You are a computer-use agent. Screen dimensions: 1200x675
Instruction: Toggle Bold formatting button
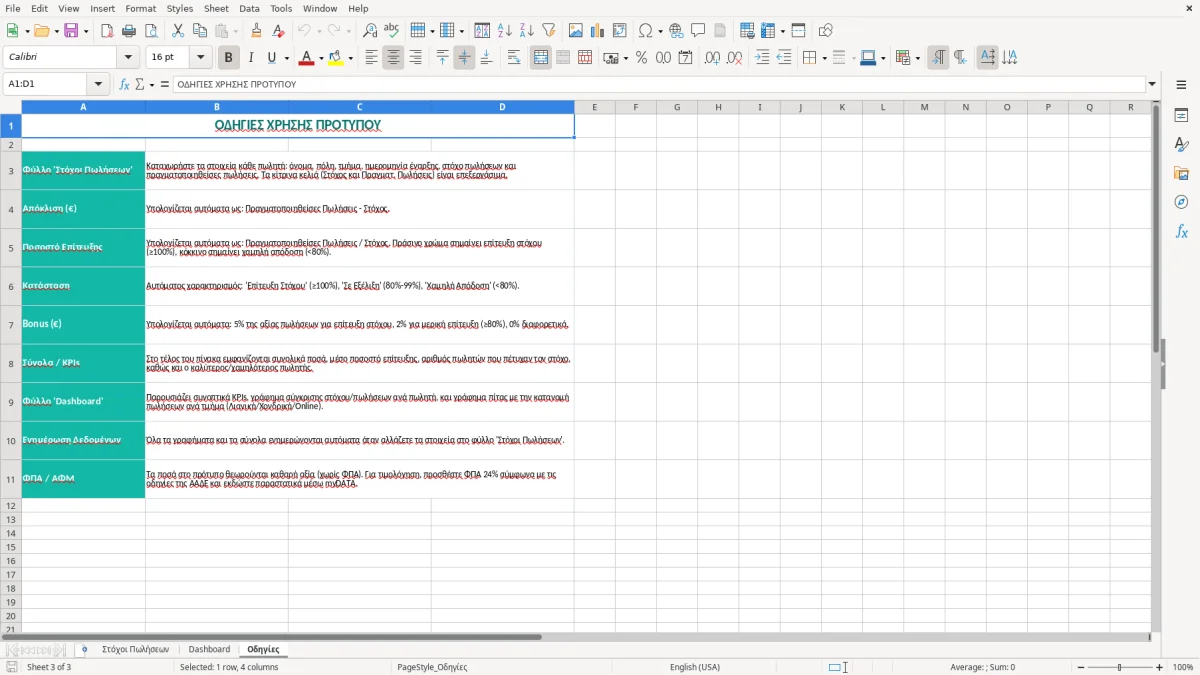tap(229, 58)
